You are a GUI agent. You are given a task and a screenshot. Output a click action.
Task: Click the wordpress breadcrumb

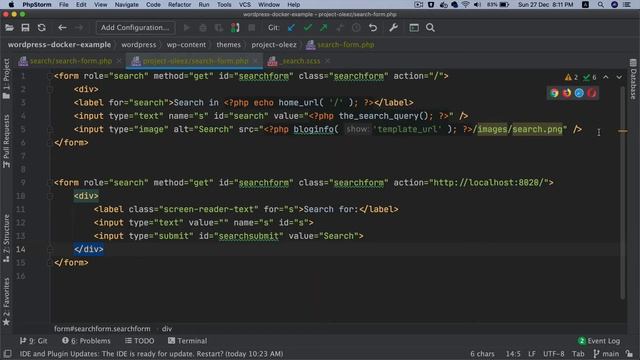click(139, 45)
